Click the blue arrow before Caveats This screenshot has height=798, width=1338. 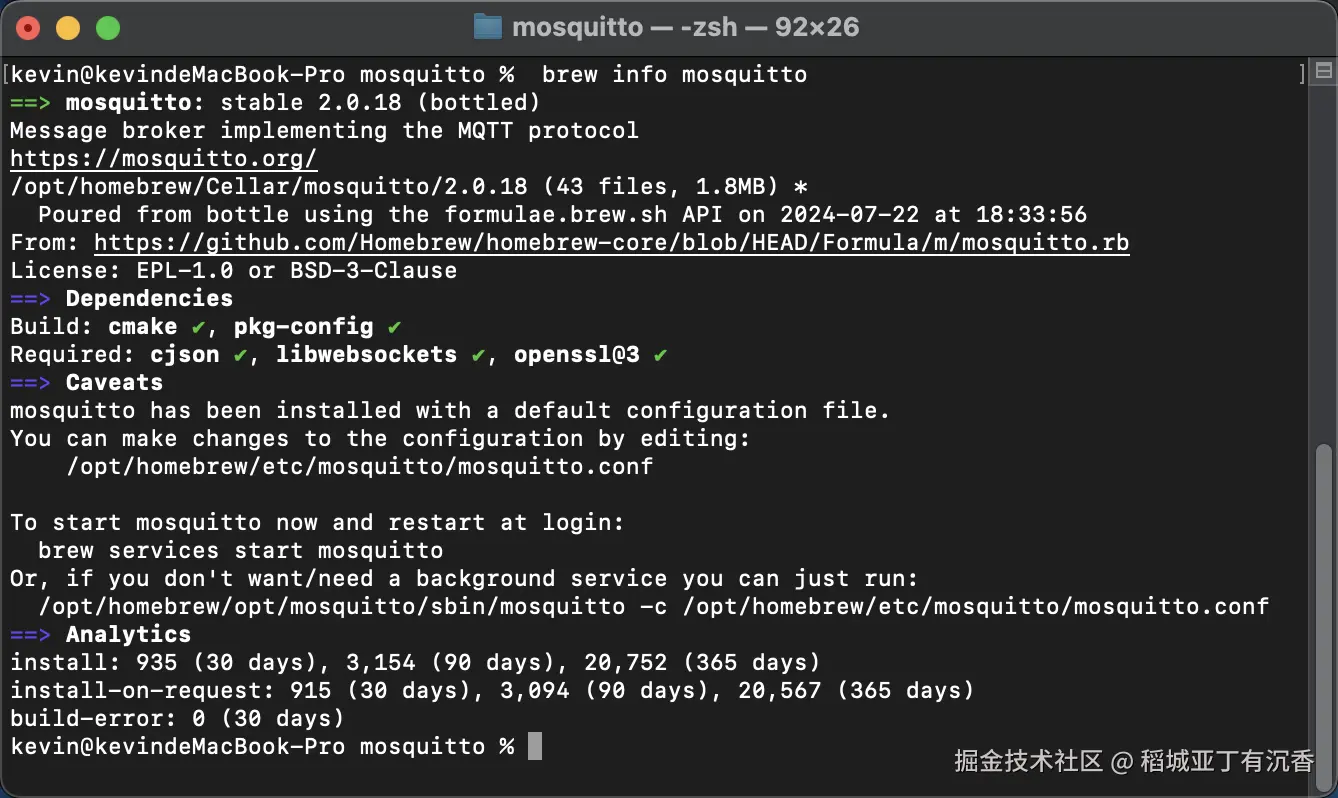pyautogui.click(x=30, y=383)
